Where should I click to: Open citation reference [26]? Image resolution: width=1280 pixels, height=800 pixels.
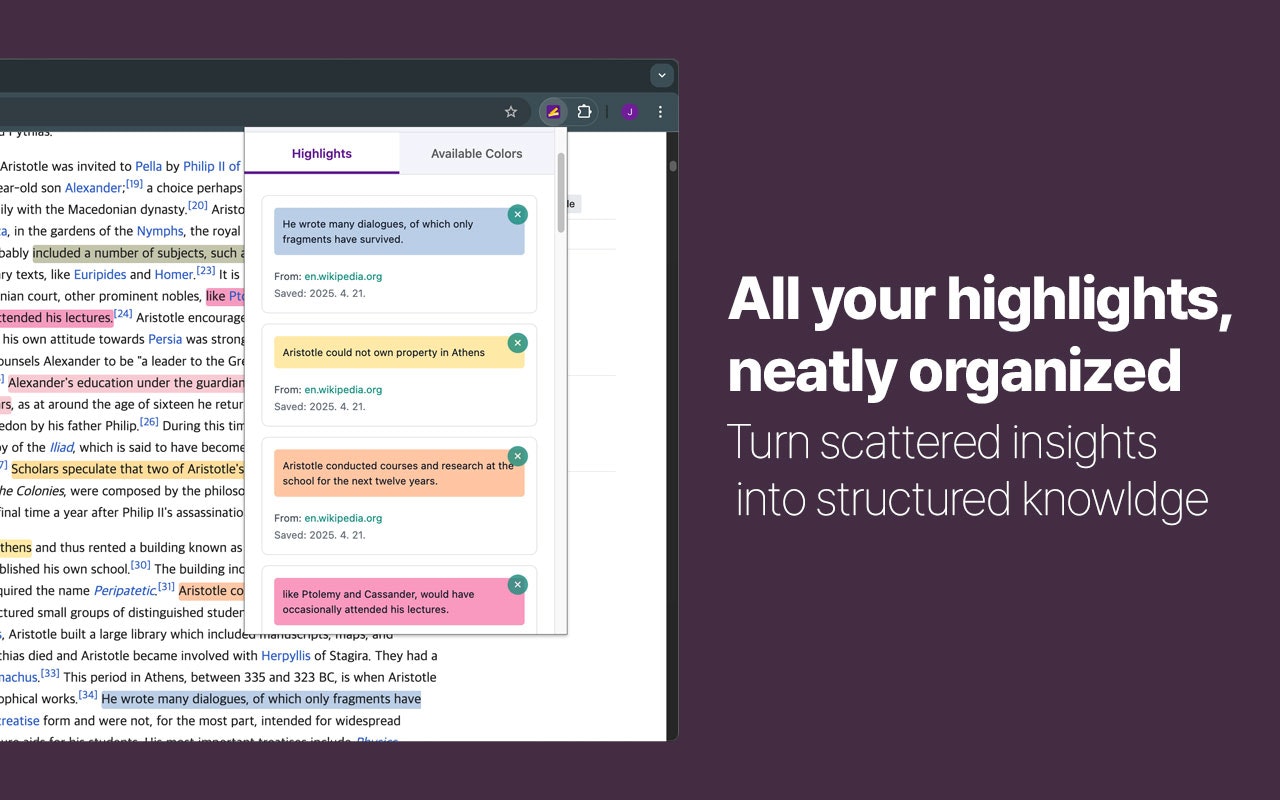(149, 422)
